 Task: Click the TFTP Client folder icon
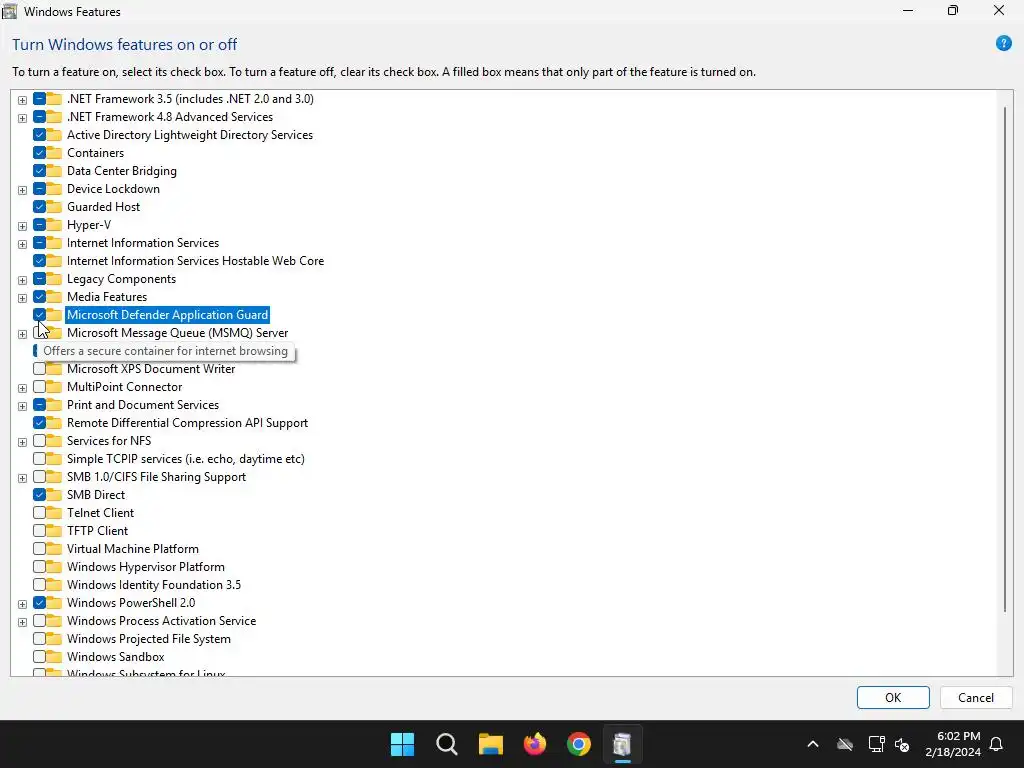click(54, 531)
